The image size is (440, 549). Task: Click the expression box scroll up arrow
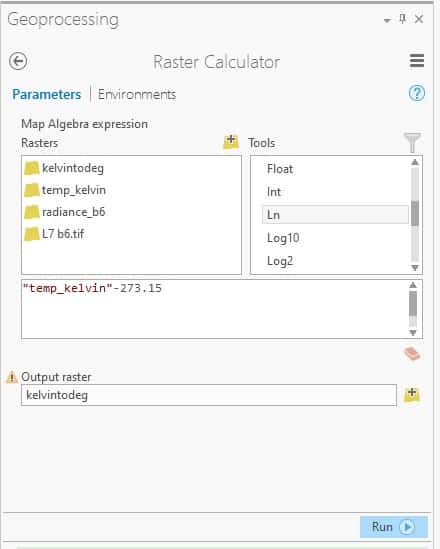click(x=413, y=285)
